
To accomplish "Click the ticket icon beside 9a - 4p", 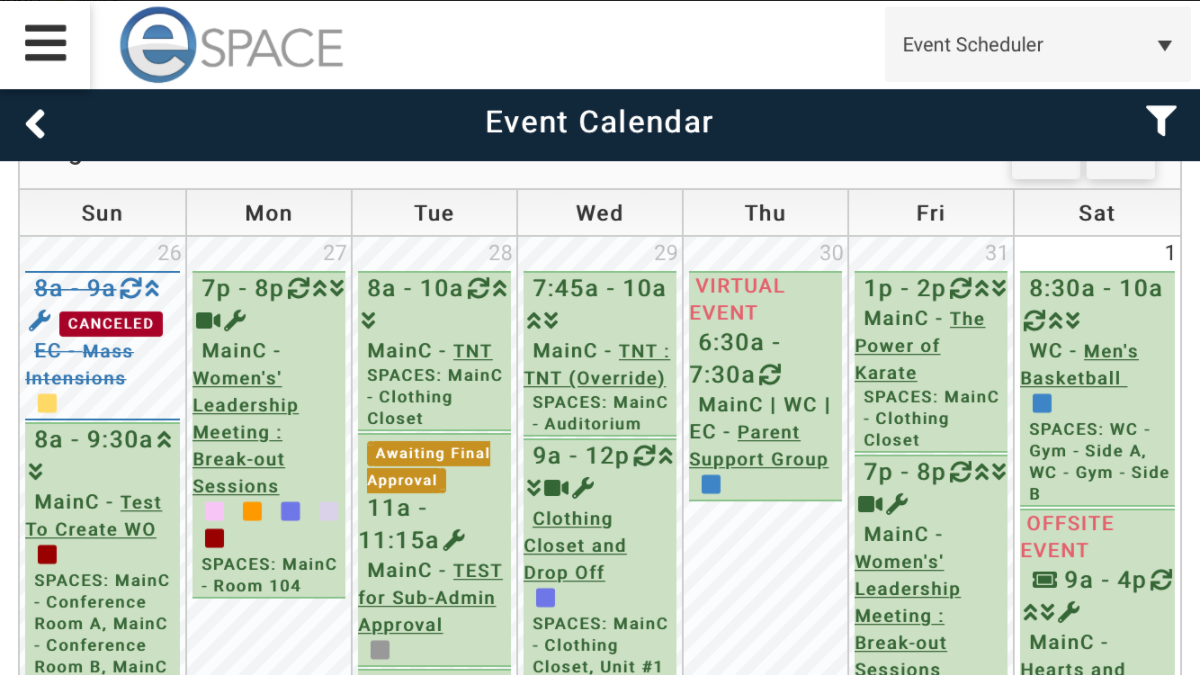I will pos(1044,579).
